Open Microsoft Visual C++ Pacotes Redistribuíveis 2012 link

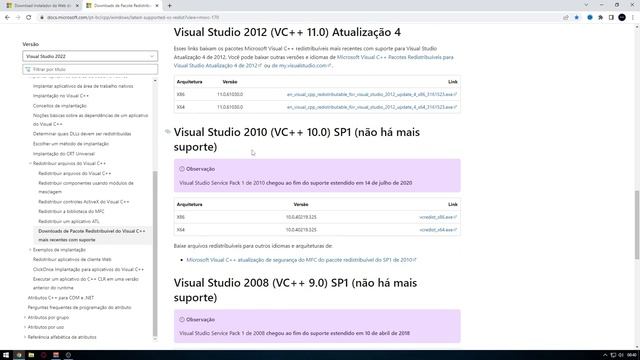[x=313, y=61]
